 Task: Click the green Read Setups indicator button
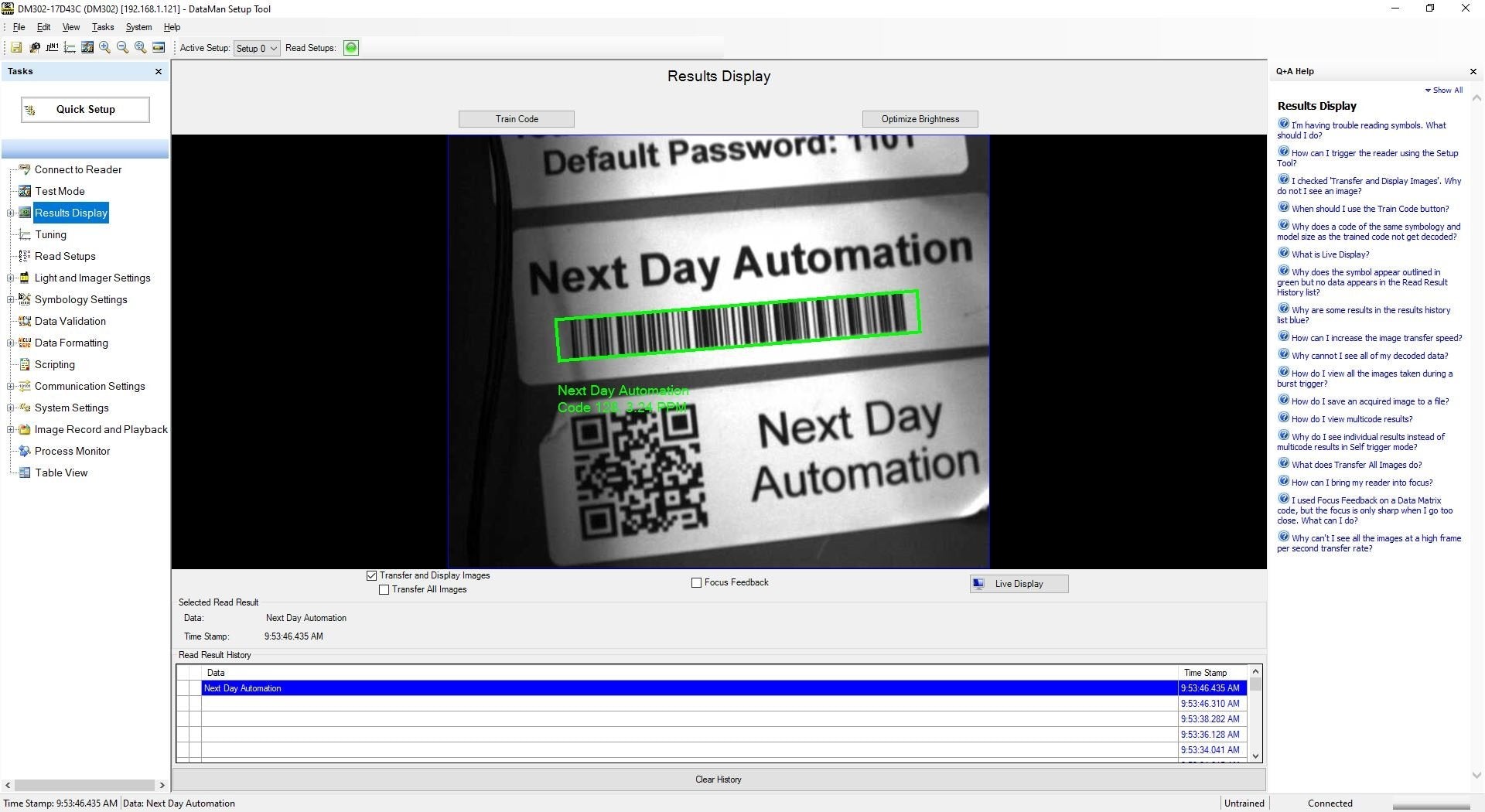351,48
